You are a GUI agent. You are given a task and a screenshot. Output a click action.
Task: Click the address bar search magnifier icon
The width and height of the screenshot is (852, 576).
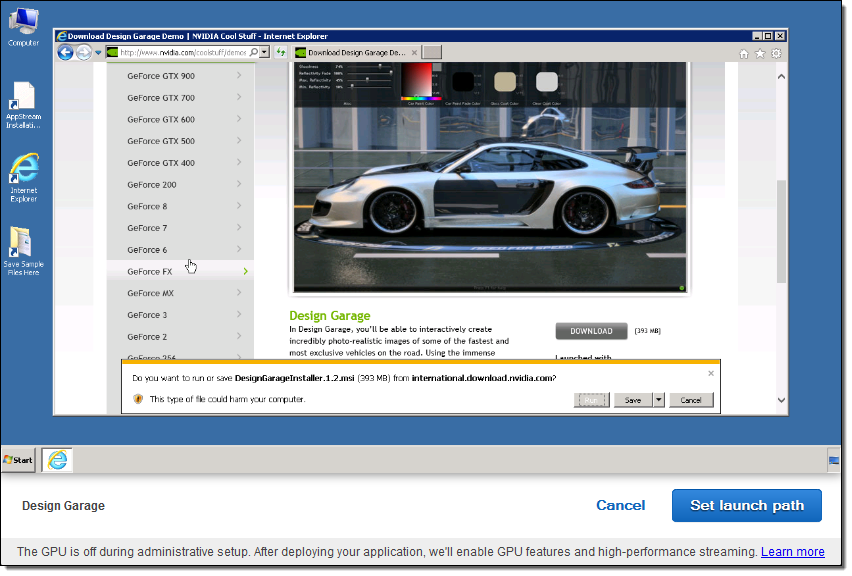(253, 52)
